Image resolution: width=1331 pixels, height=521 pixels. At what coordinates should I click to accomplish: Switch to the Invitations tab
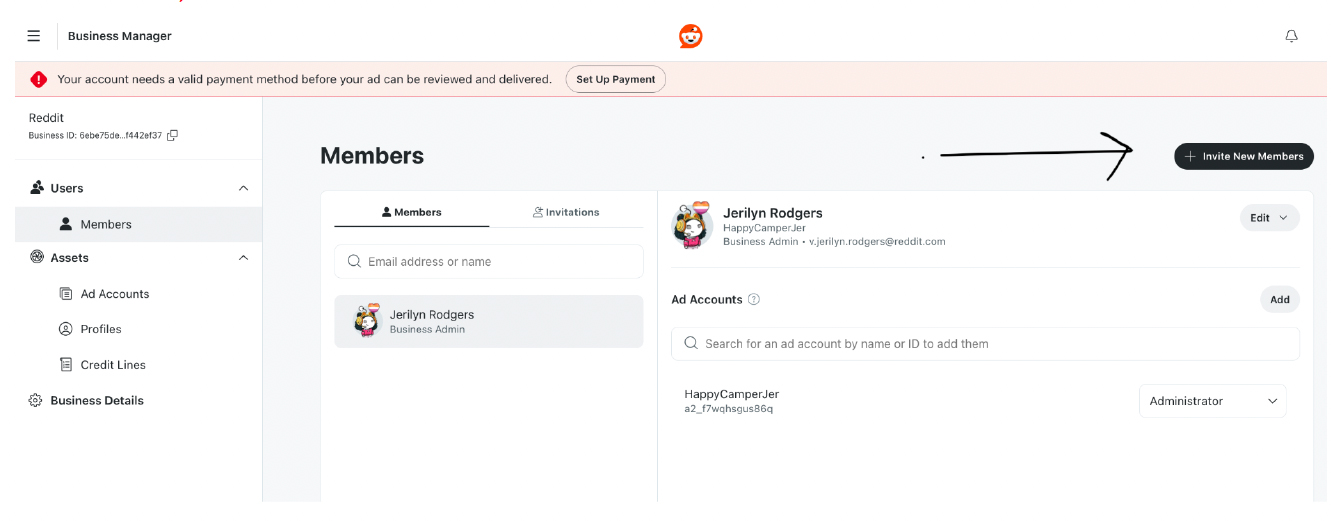(x=566, y=212)
